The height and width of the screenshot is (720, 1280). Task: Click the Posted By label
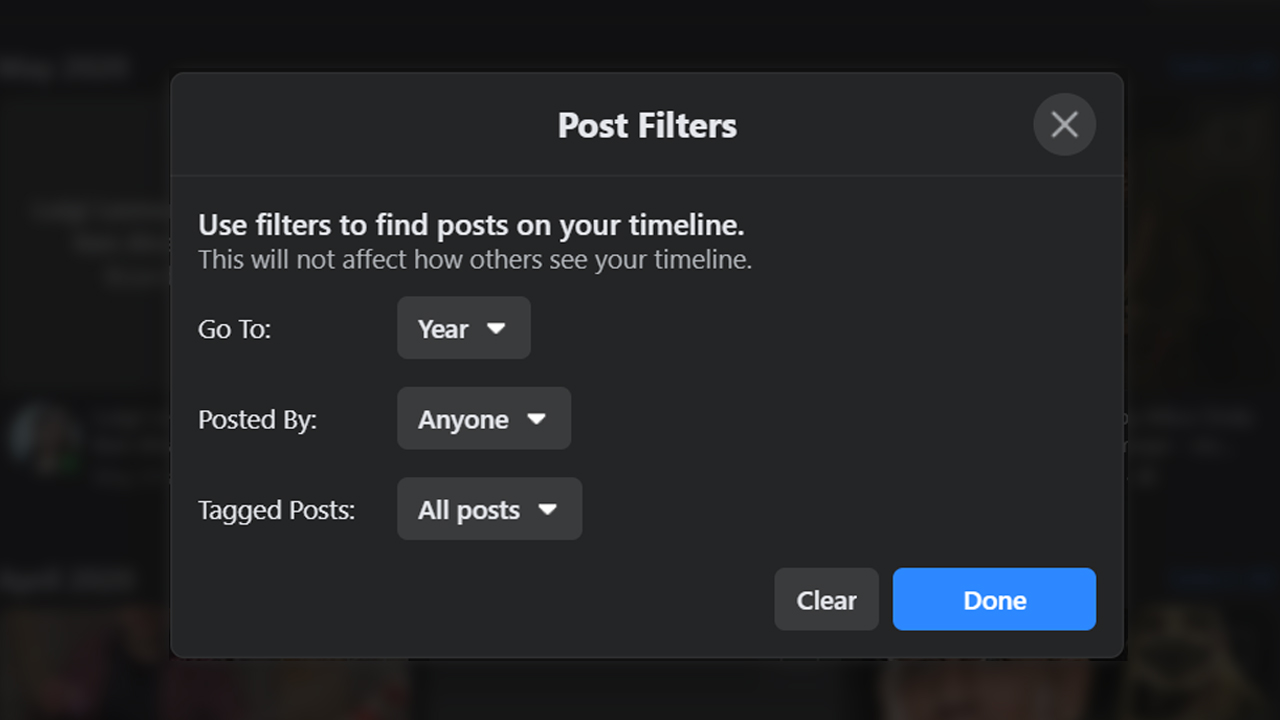coord(257,420)
